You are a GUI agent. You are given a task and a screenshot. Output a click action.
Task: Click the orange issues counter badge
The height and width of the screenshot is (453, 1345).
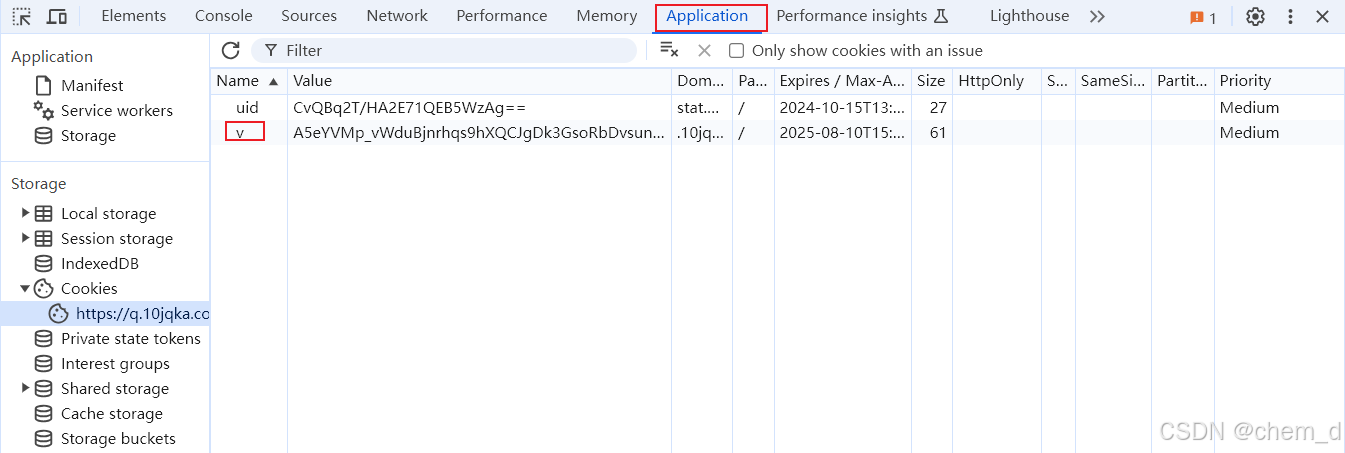[x=1203, y=17]
